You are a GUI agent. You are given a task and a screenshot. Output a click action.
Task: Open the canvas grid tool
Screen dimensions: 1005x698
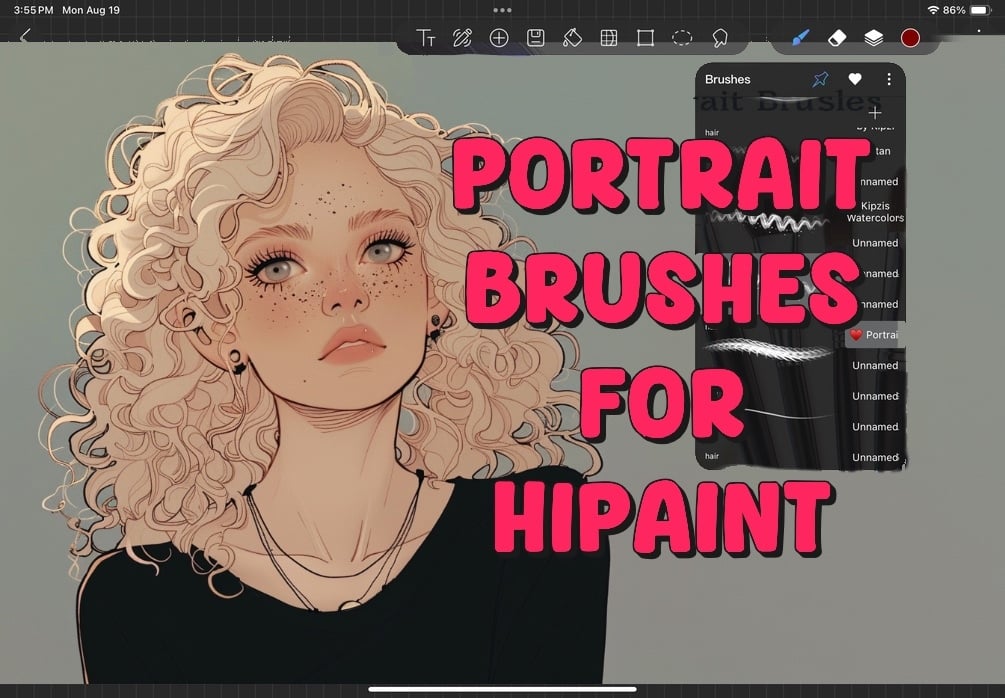coord(609,38)
